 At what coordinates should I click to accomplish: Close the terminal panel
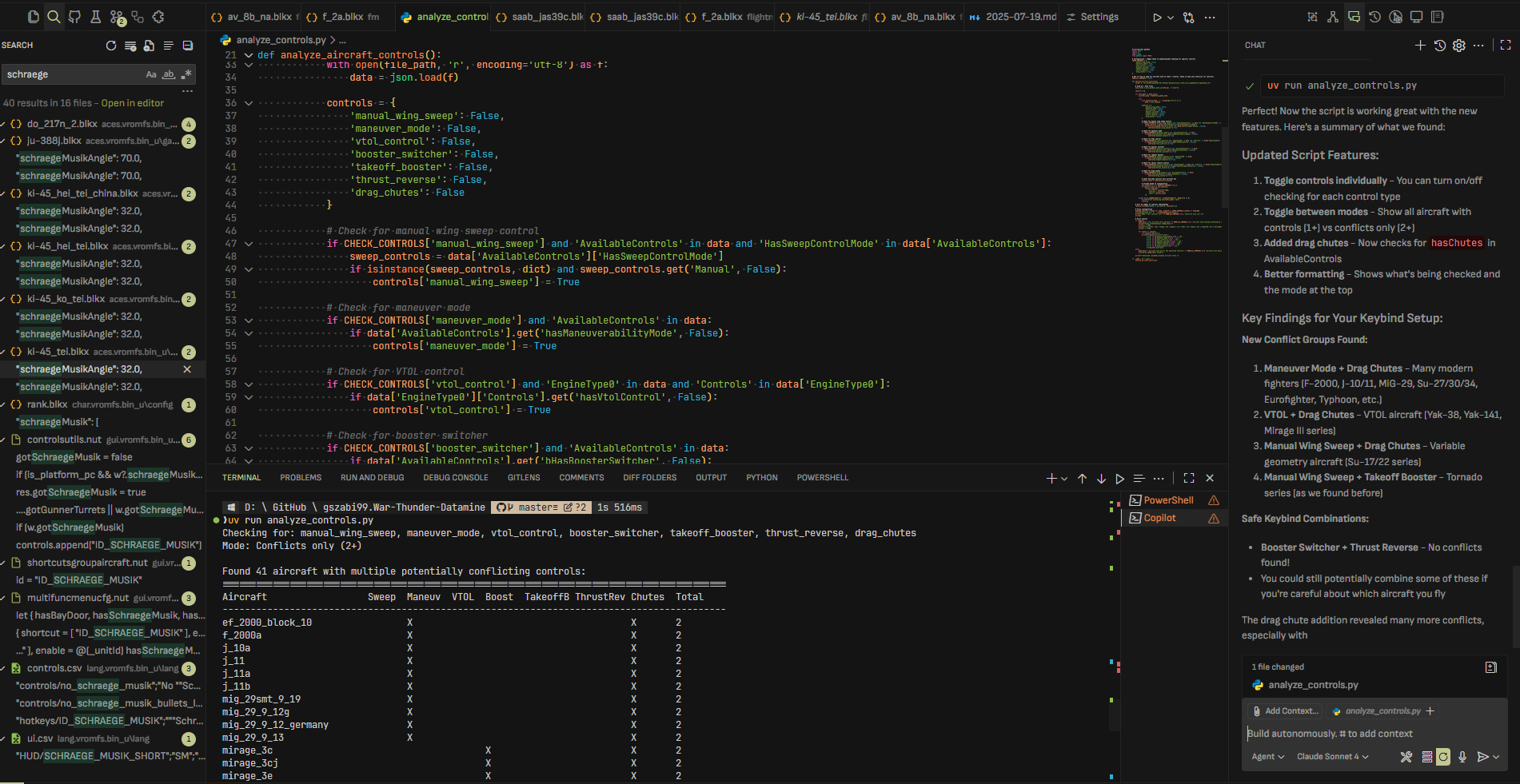pos(1210,478)
